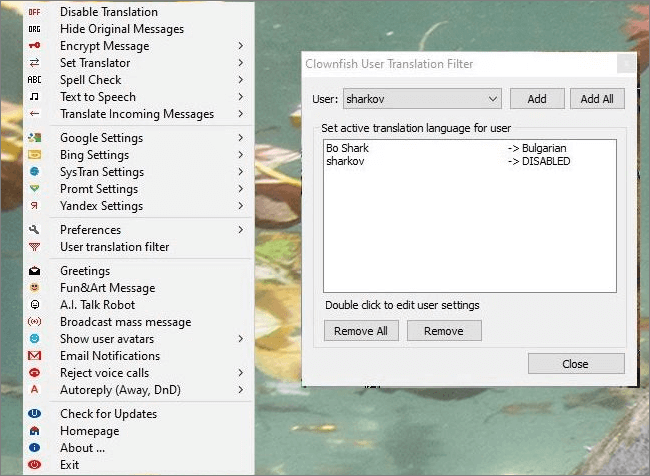This screenshot has width=650, height=476.
Task: Click the Add button
Action: pyautogui.click(x=537, y=99)
